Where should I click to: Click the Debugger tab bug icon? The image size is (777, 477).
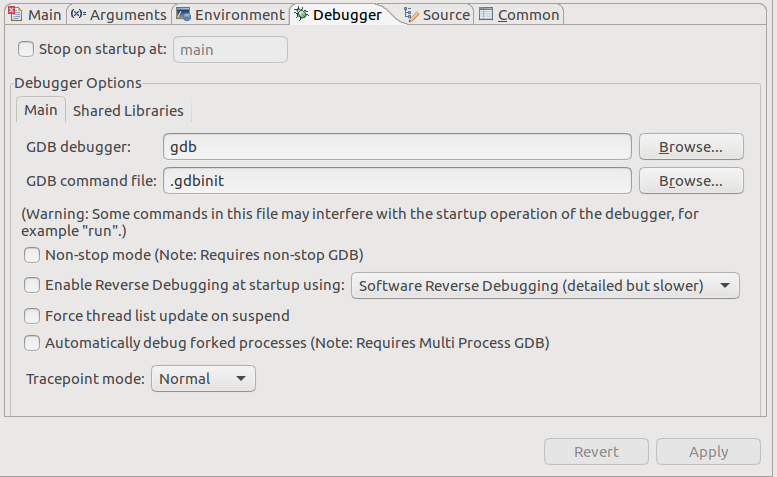coord(300,14)
